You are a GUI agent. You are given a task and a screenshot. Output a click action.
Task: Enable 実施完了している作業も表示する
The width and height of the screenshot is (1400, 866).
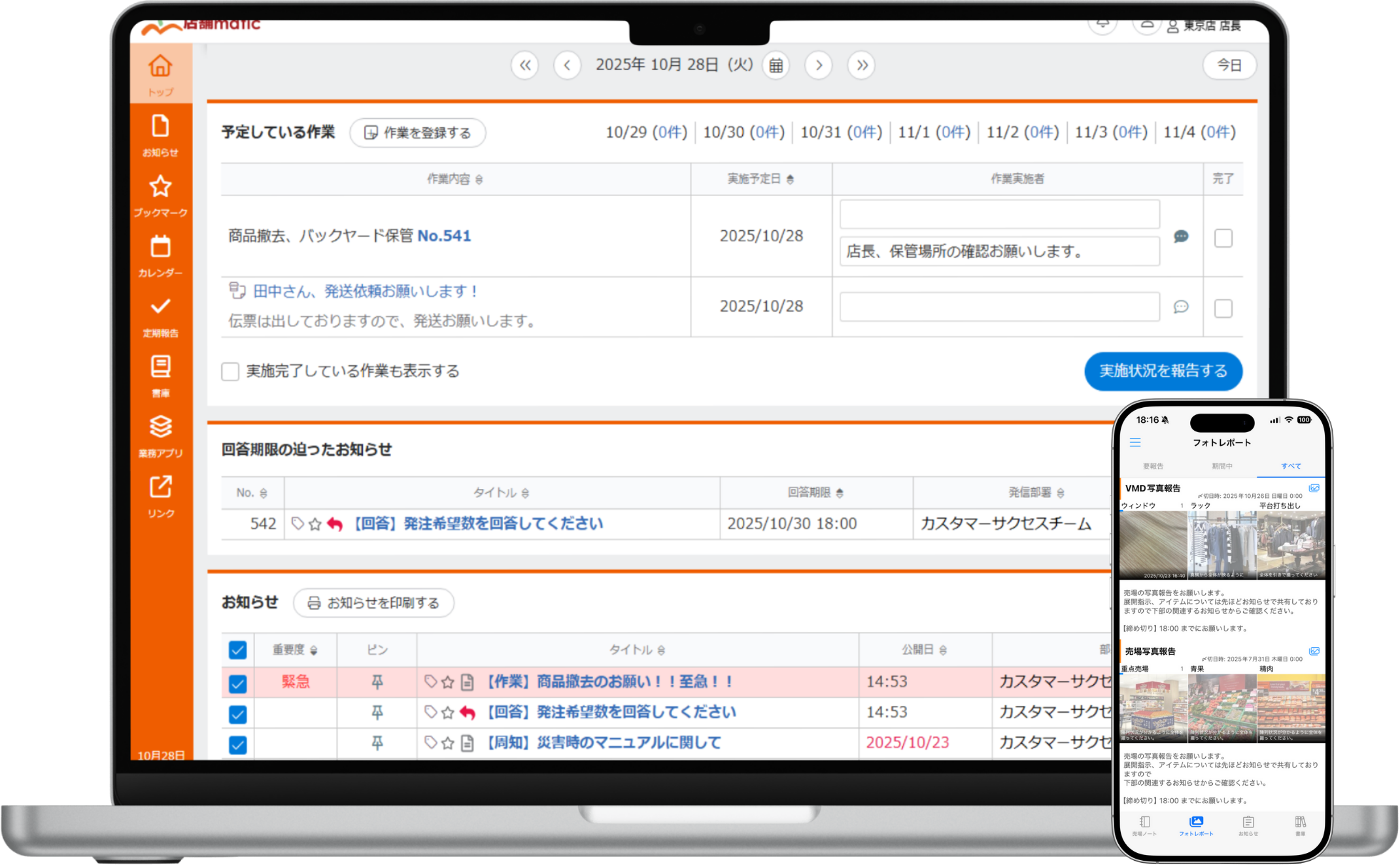point(230,371)
